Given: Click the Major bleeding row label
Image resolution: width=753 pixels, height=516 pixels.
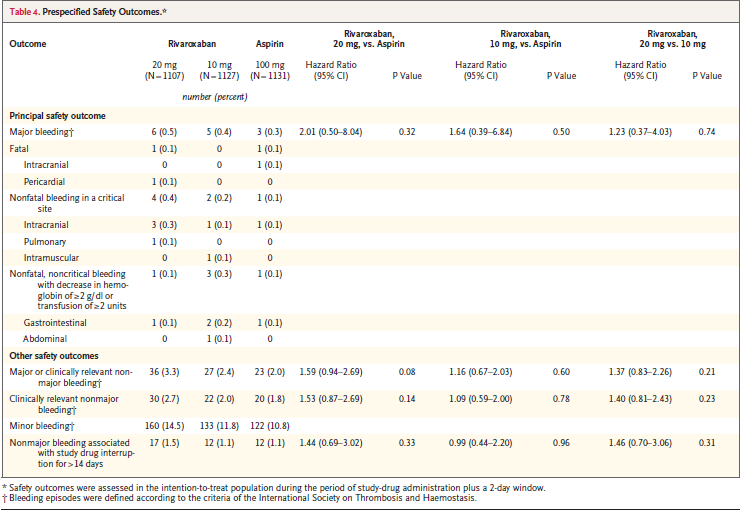Looking at the screenshot, I should click(x=42, y=132).
